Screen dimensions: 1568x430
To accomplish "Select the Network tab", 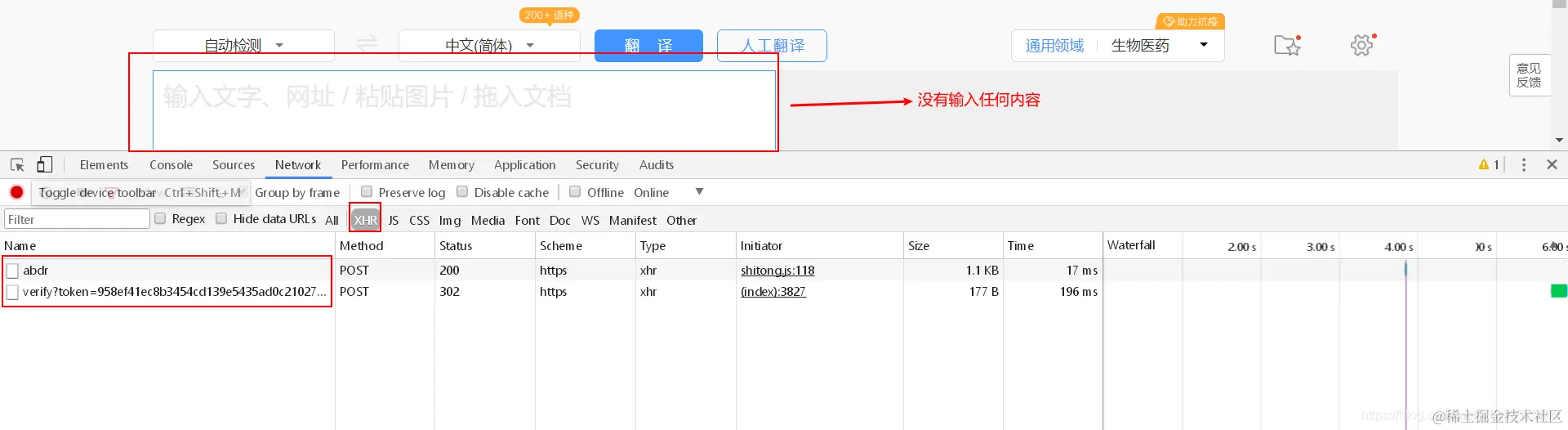I will [x=298, y=164].
